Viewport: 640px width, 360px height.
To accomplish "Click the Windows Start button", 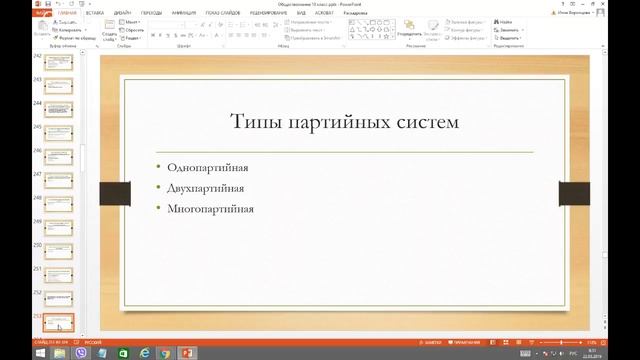I will (40, 353).
